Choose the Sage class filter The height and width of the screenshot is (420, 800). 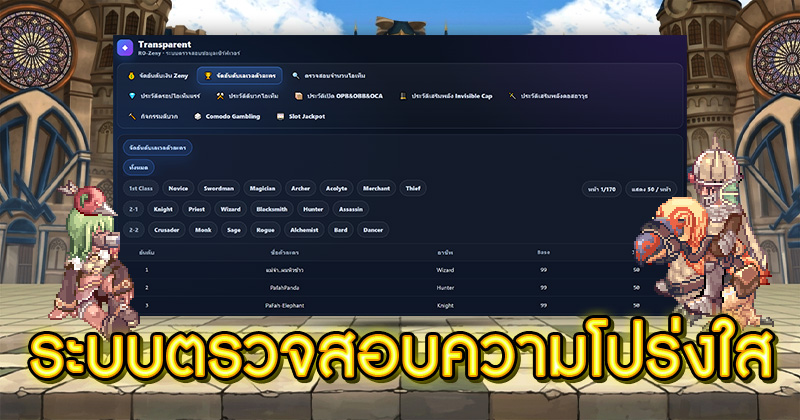pyautogui.click(x=234, y=230)
